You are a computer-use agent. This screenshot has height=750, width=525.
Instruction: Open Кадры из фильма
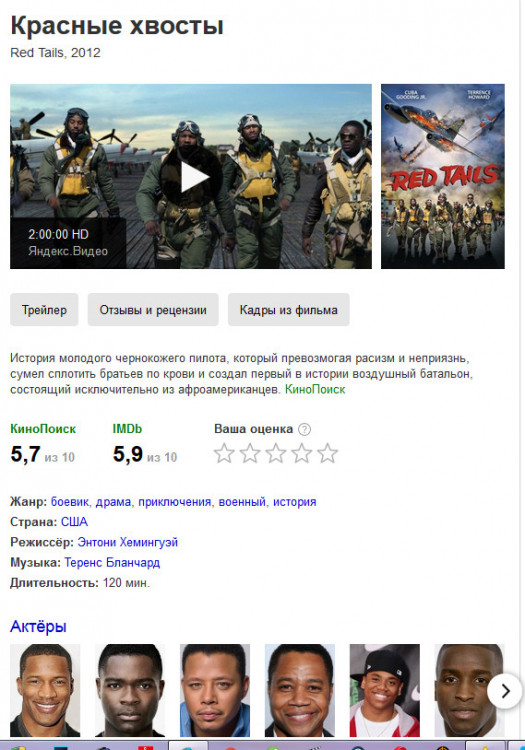289,310
